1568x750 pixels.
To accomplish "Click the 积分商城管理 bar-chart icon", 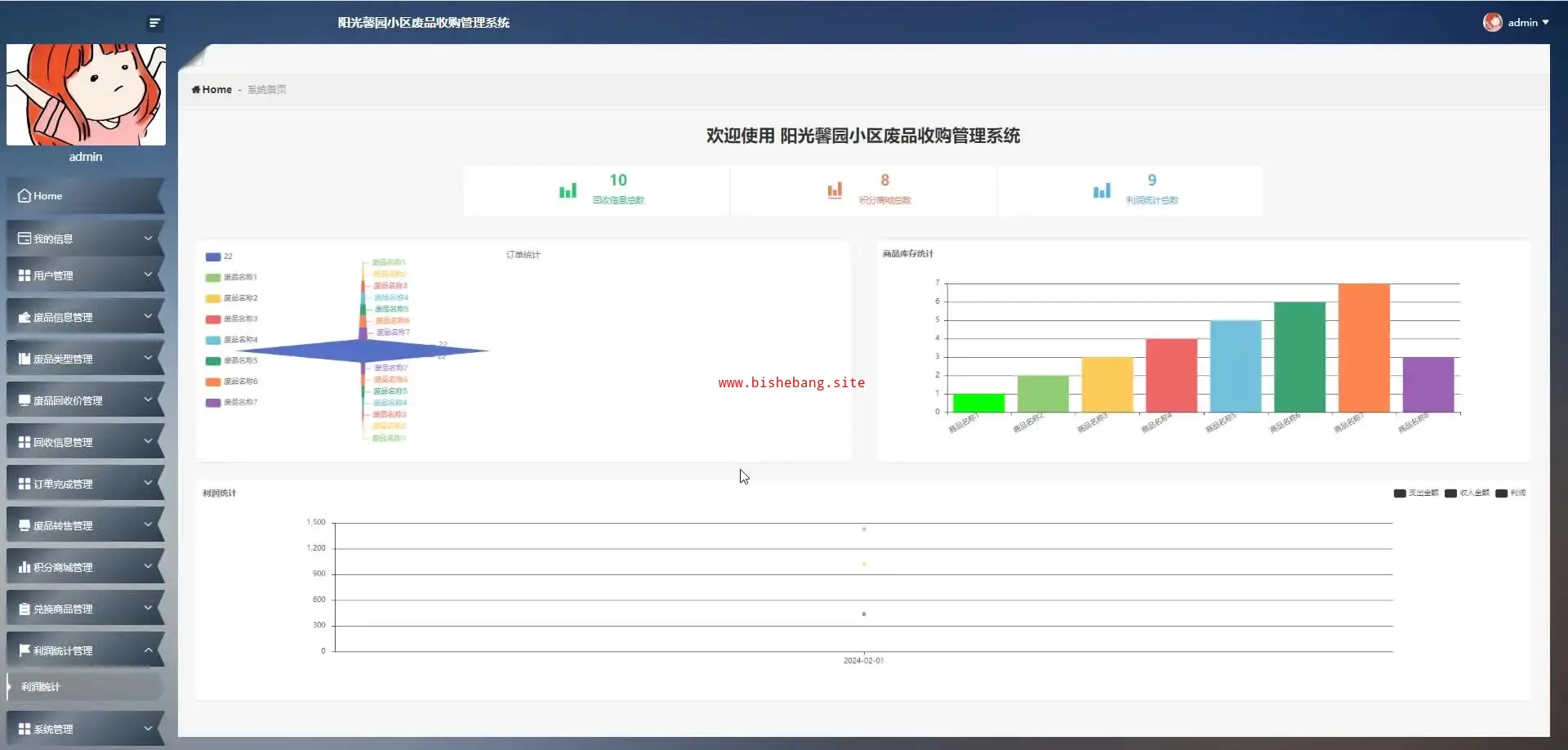I will [x=24, y=568].
